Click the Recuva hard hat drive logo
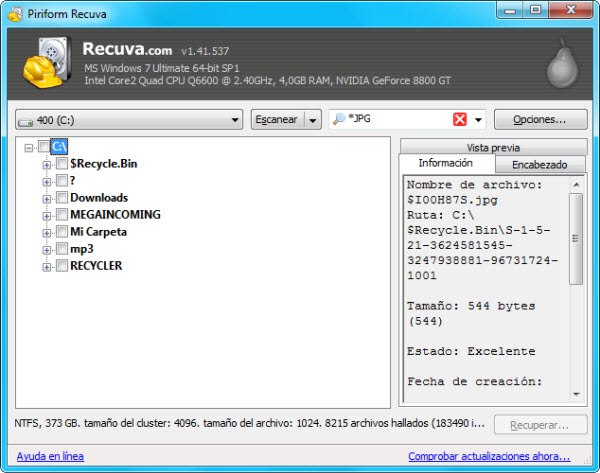This screenshot has width=600, height=473. pos(47,62)
